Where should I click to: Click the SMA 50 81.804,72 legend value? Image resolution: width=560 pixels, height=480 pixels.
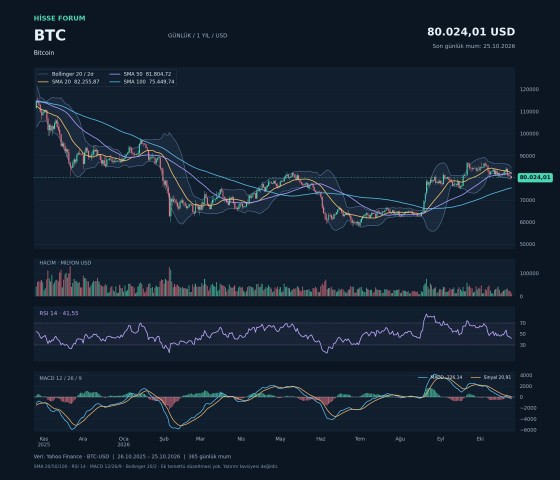click(x=147, y=74)
